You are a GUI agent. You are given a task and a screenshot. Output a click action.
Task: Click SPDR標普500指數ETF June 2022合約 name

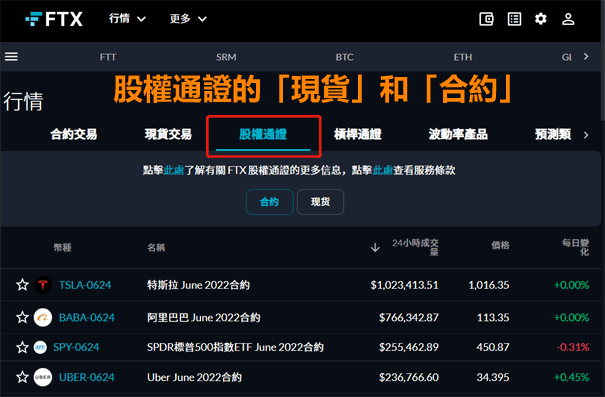pos(235,347)
